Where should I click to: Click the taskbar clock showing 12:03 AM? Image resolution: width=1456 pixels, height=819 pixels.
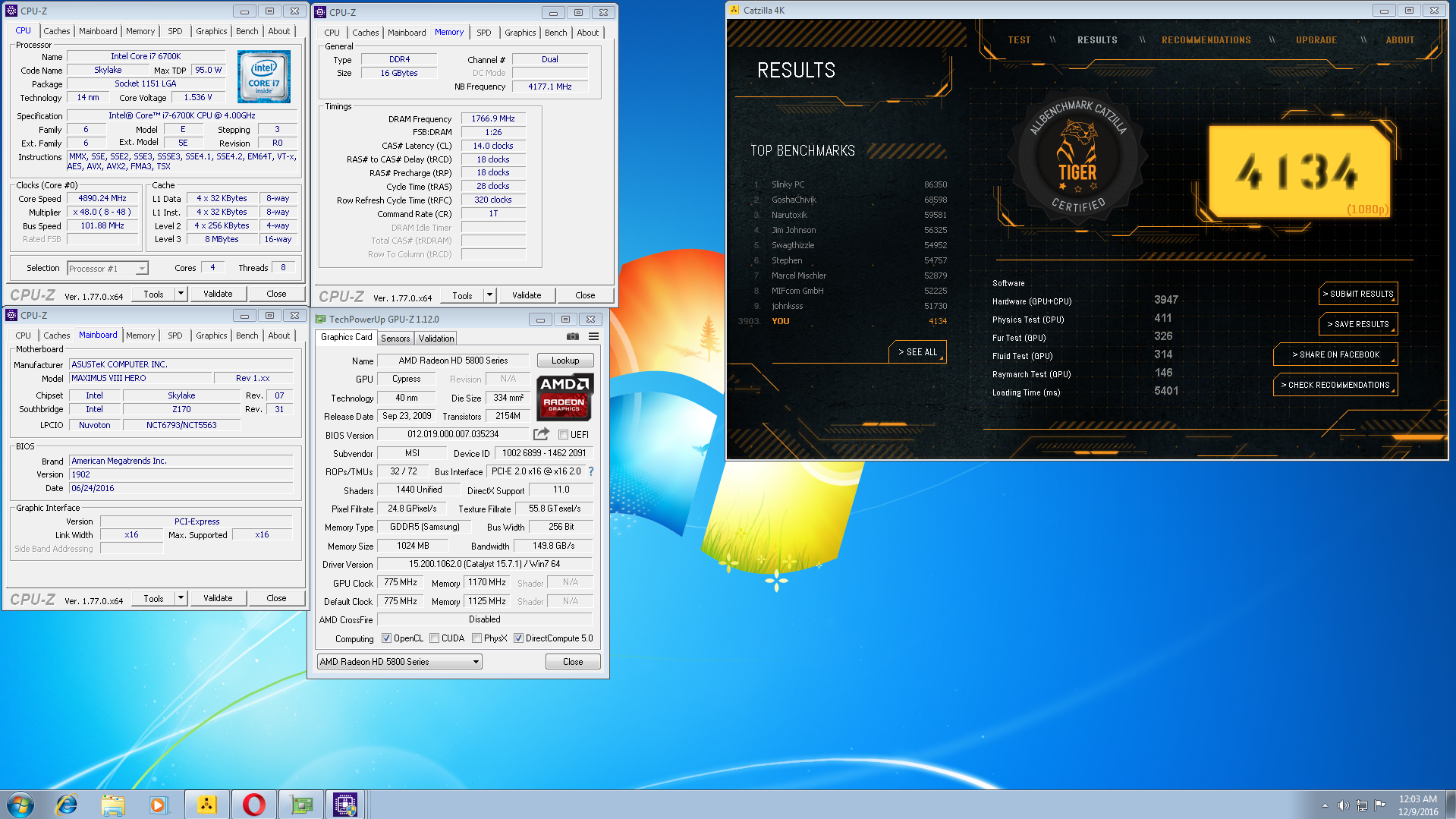[x=1417, y=805]
